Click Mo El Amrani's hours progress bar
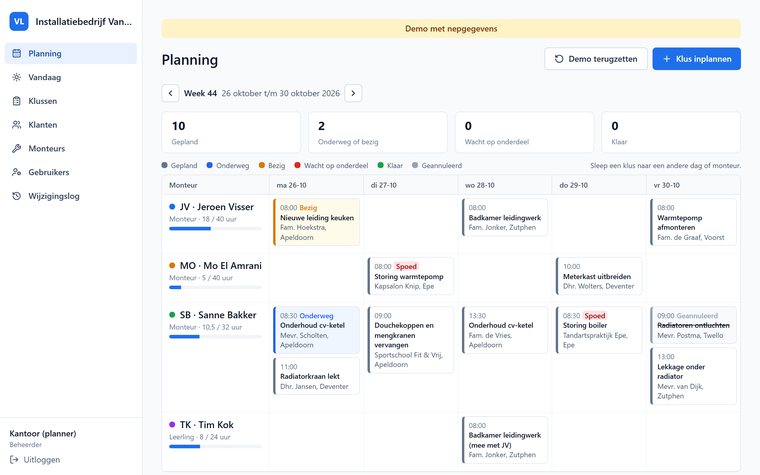Viewport: 760px width, 475px height. pos(215,287)
